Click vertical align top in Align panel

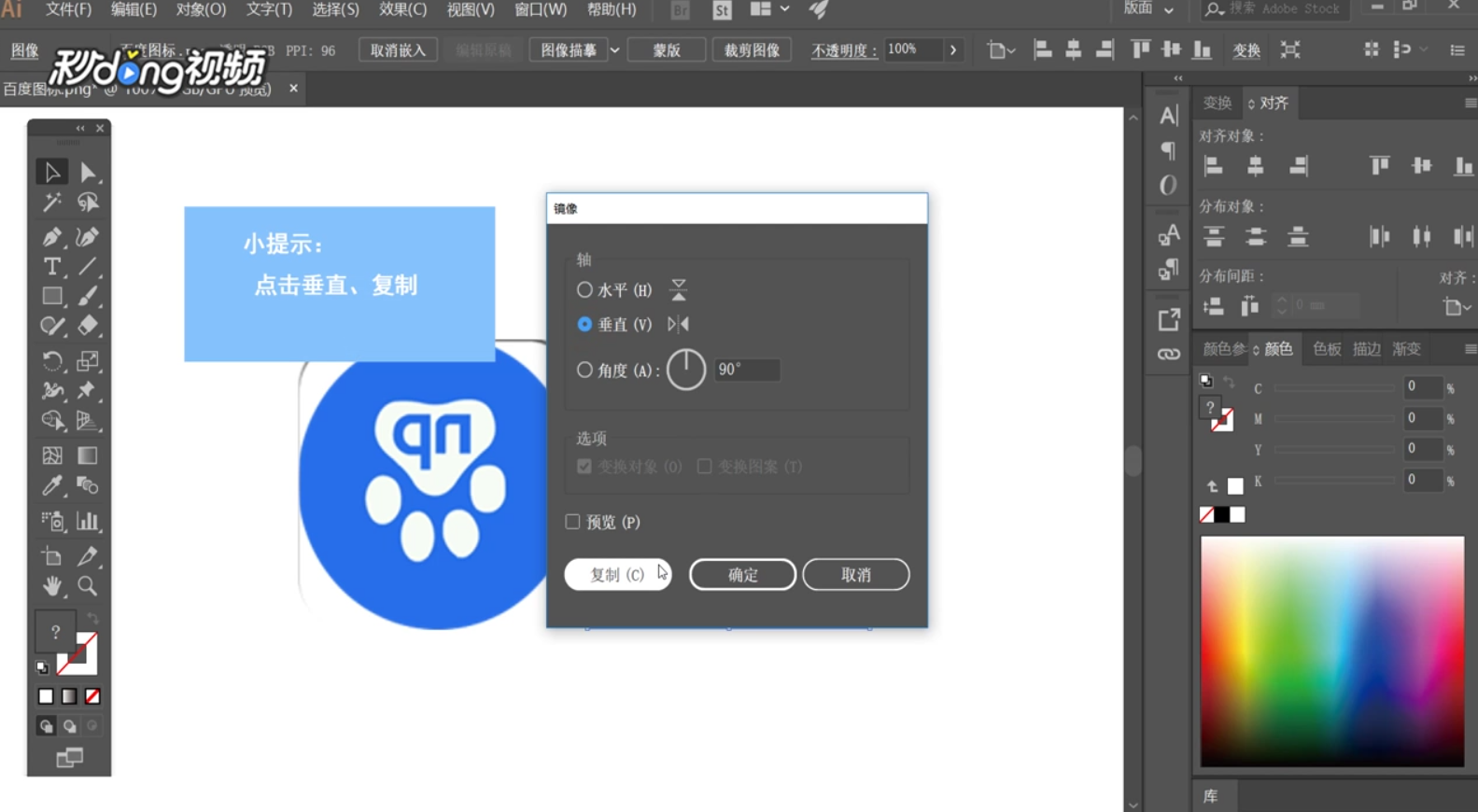click(x=1379, y=166)
